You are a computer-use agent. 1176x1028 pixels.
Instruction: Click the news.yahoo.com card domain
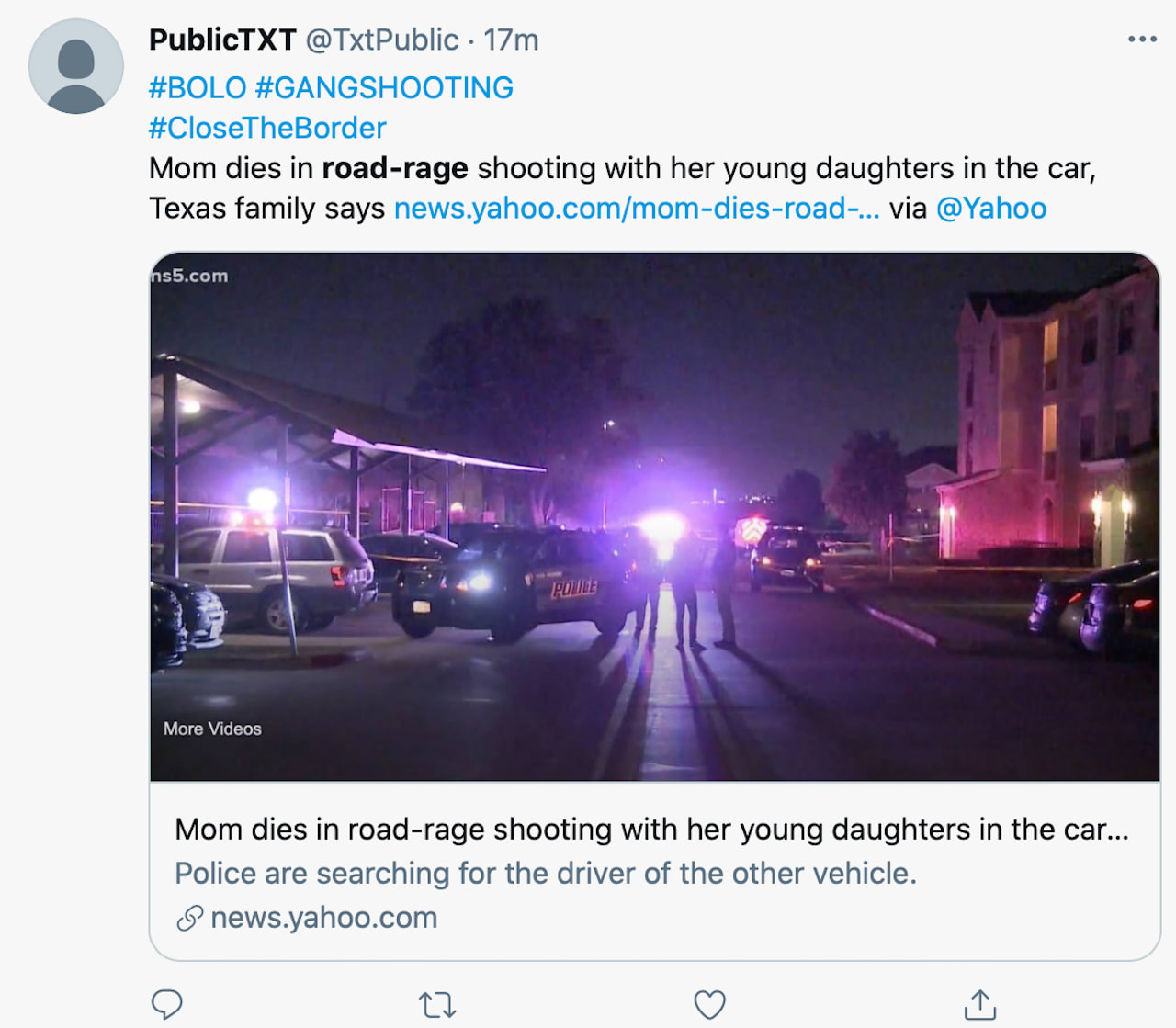coord(323,918)
